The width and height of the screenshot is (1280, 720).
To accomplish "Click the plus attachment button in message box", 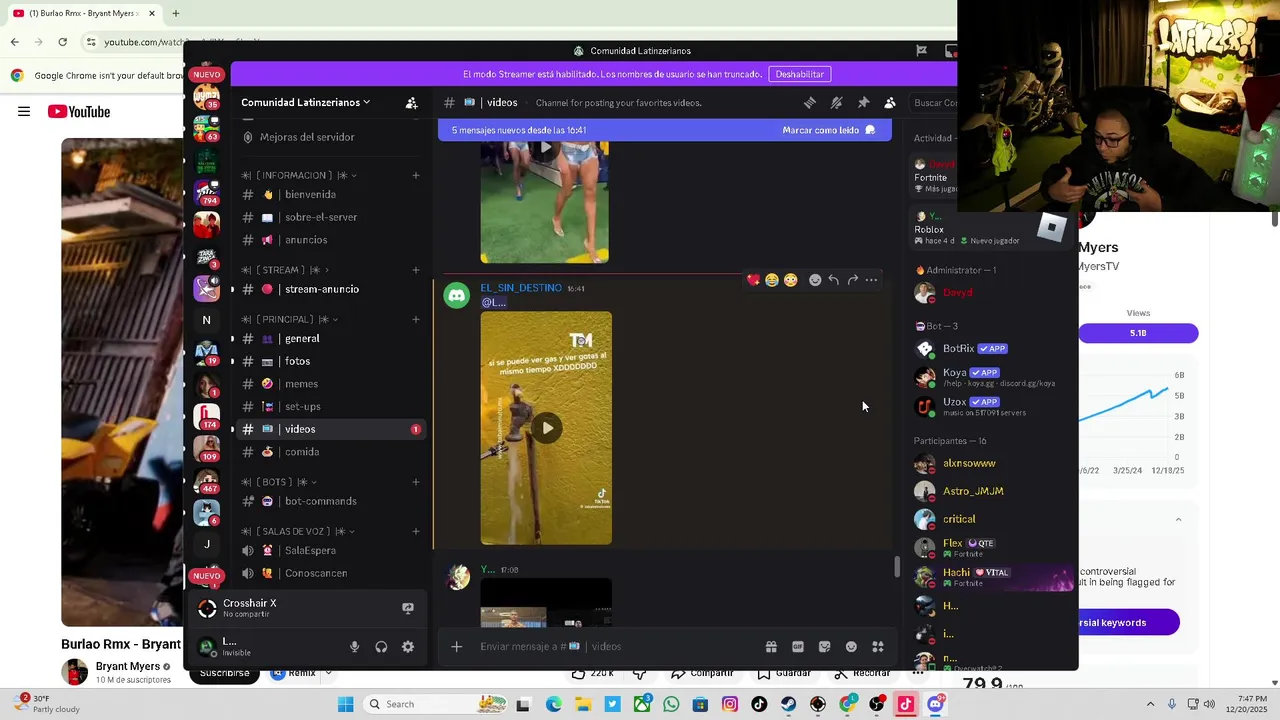I will (456, 647).
